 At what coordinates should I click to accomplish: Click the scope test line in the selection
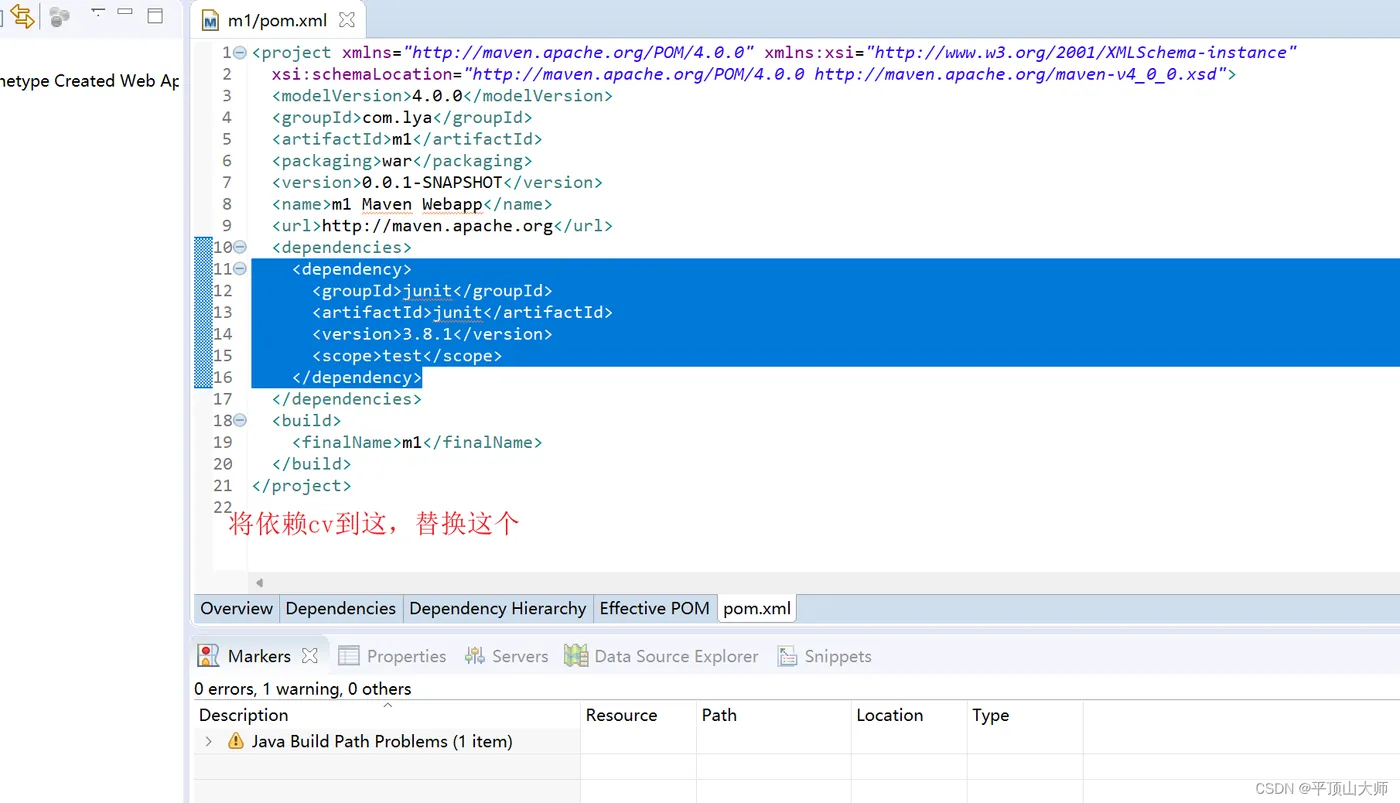point(407,356)
